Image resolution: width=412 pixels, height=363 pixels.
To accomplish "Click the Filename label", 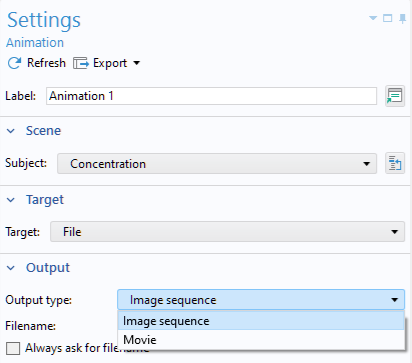I will [30, 326].
